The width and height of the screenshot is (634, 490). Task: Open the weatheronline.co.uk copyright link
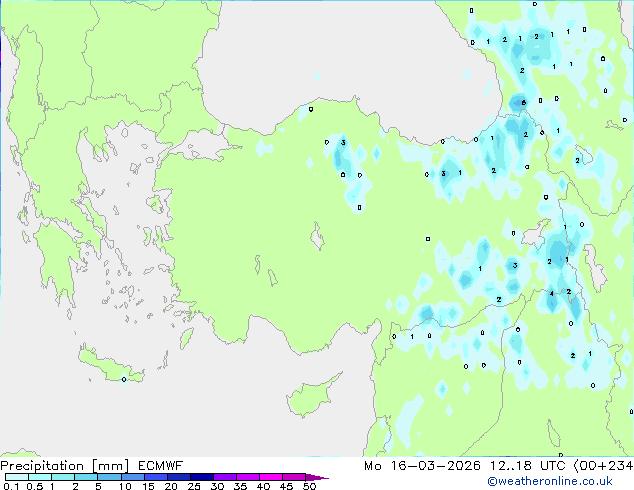tap(550, 481)
